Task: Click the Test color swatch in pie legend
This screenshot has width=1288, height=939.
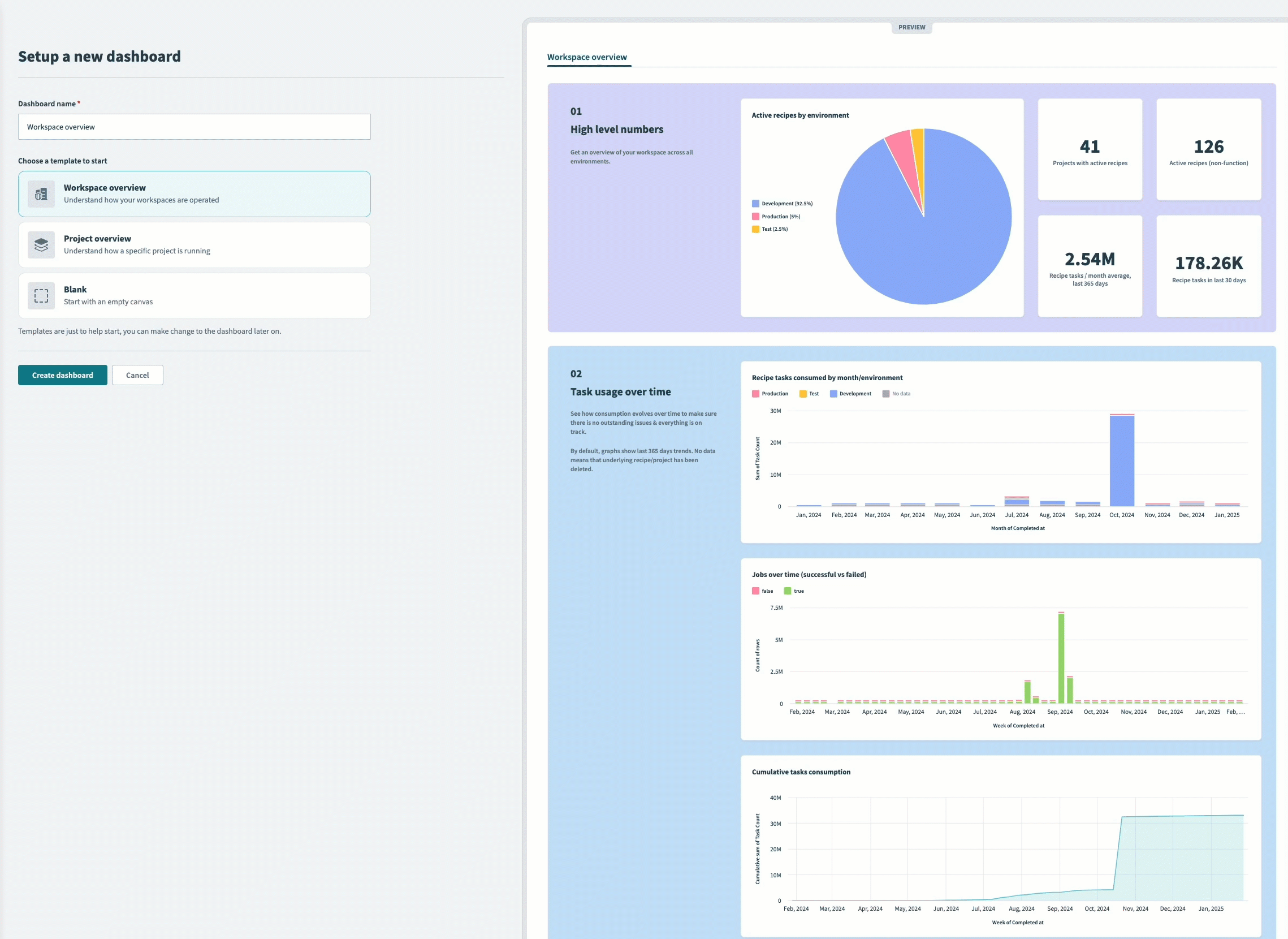Action: tap(755, 229)
